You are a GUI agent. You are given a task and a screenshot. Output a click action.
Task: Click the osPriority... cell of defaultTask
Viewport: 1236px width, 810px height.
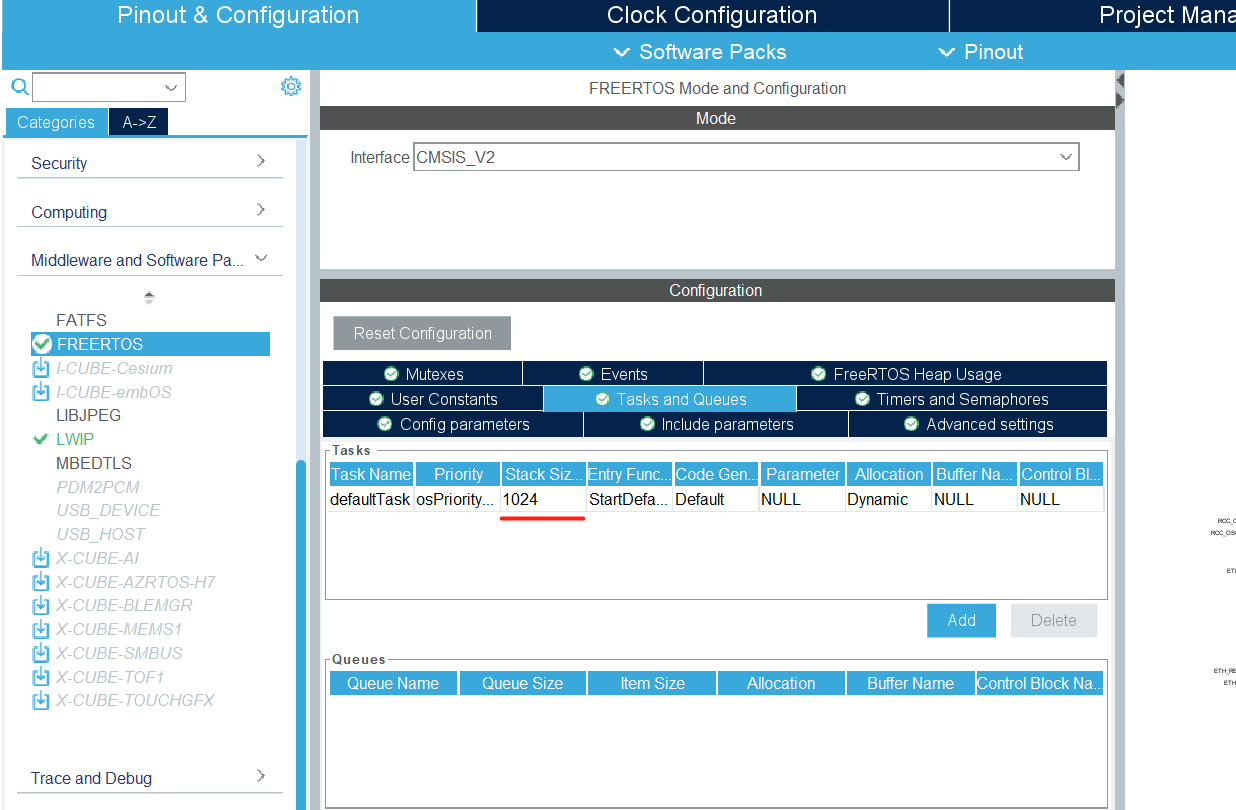tap(456, 499)
